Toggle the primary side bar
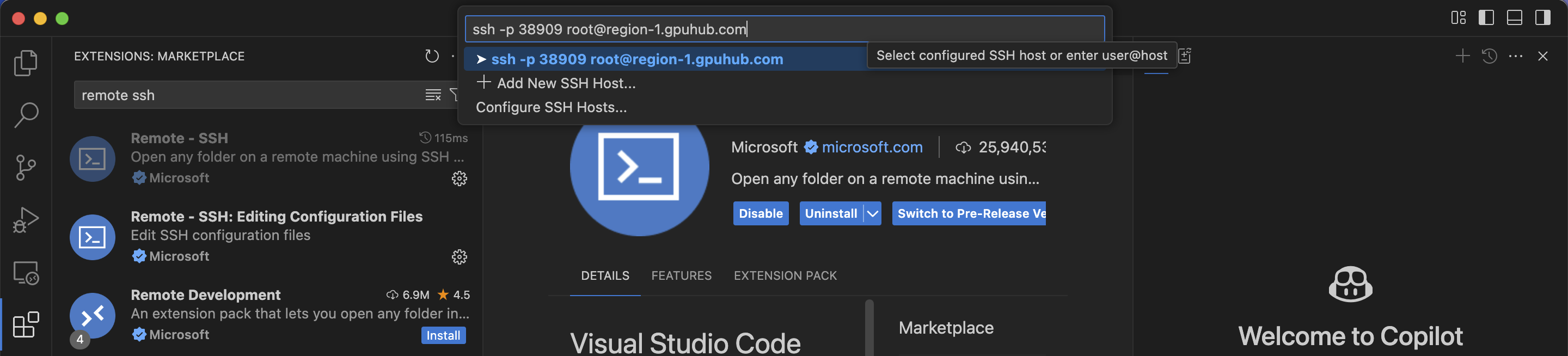 [x=1486, y=17]
